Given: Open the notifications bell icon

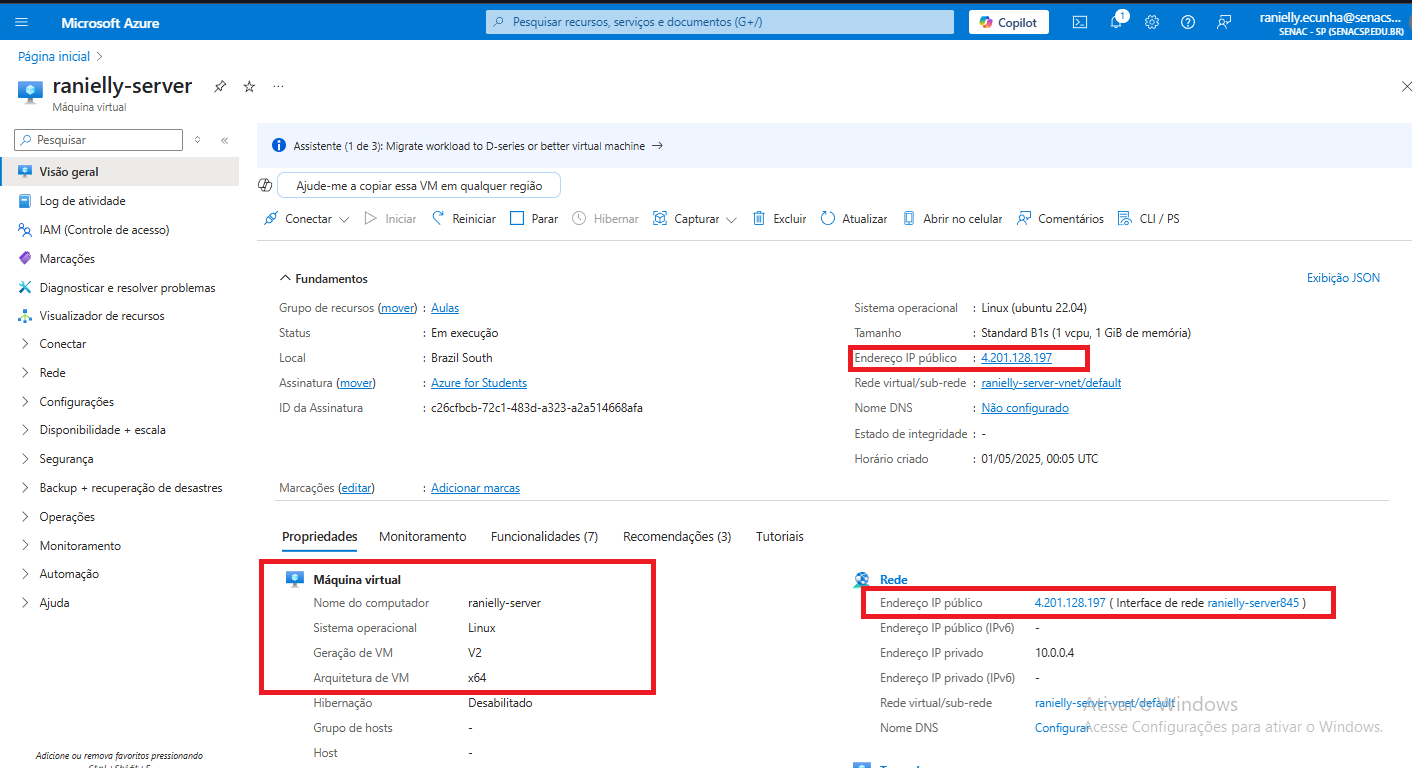Looking at the screenshot, I should tap(1116, 22).
